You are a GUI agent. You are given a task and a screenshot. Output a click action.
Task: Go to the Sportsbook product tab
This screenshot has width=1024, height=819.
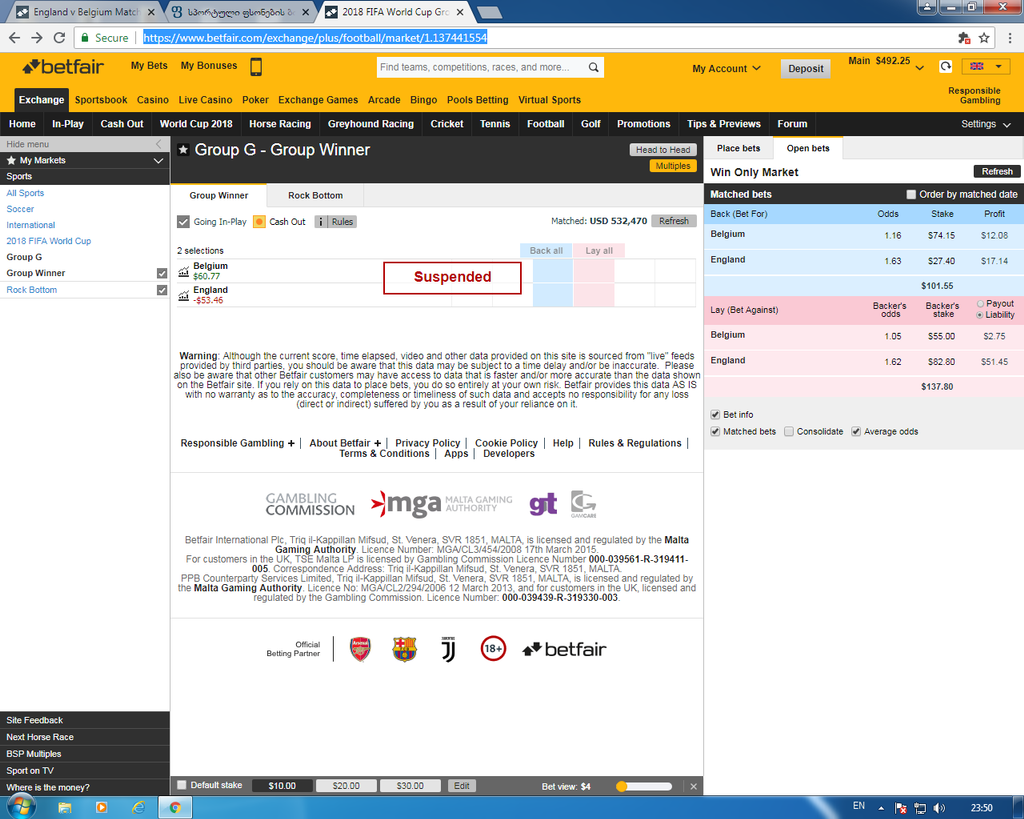click(x=101, y=100)
